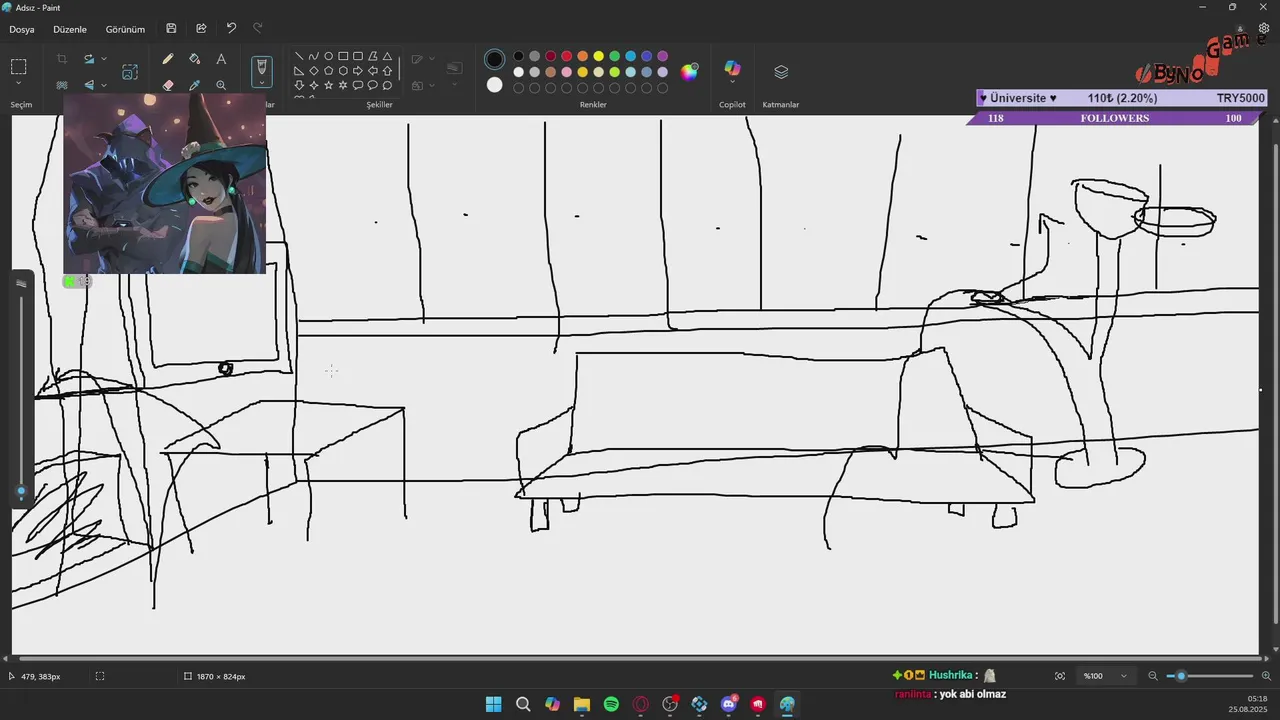
Task: Choose the Hexagon shape
Action: click(343, 71)
